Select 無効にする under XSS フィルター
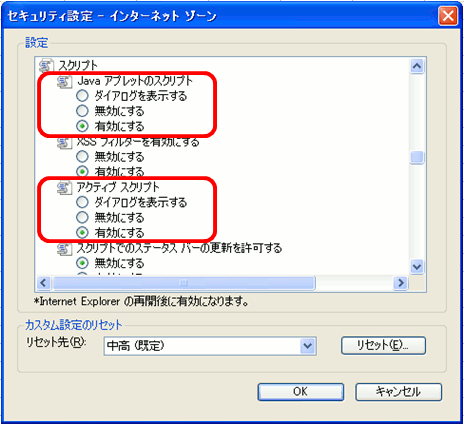Viewport: 464px width, 424px height. 82,157
